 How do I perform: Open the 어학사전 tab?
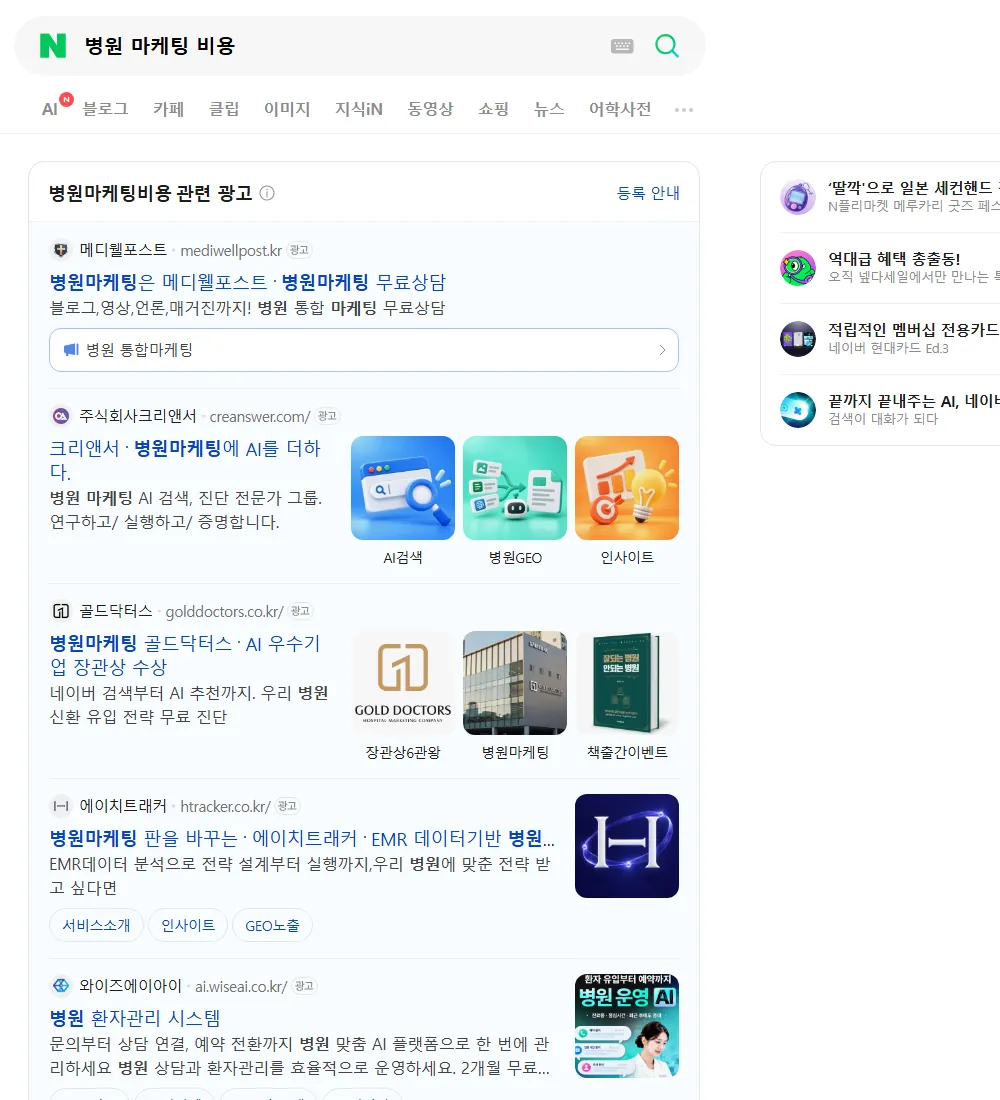pyautogui.click(x=620, y=109)
